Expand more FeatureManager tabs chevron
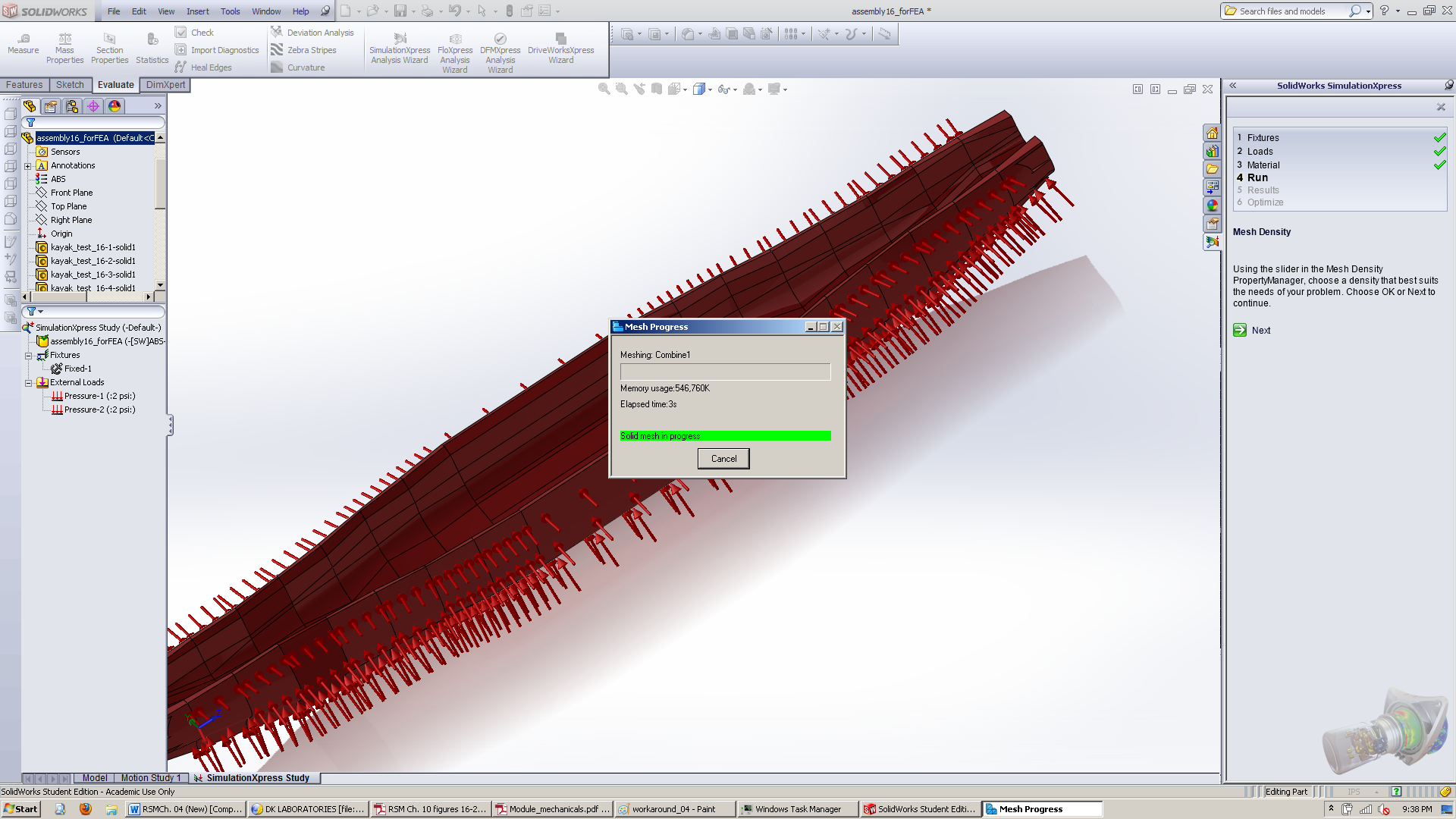 point(158,106)
